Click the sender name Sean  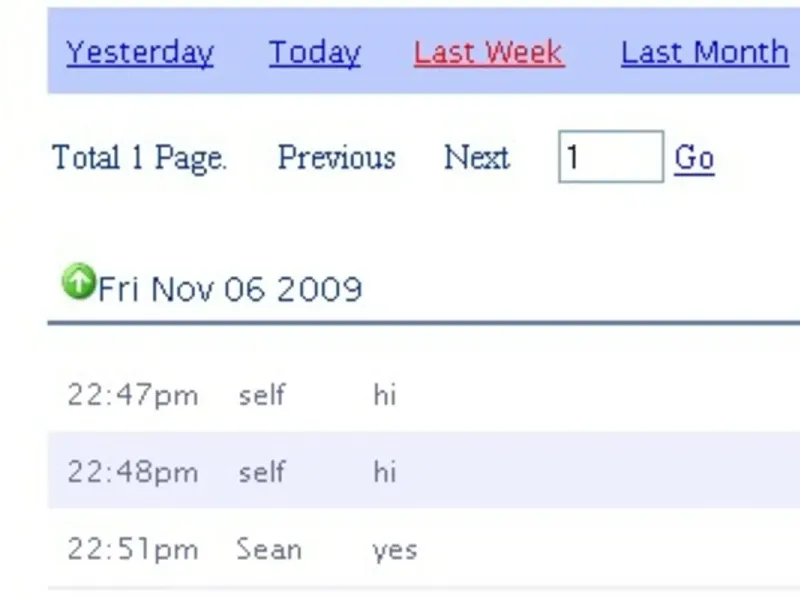pos(268,549)
